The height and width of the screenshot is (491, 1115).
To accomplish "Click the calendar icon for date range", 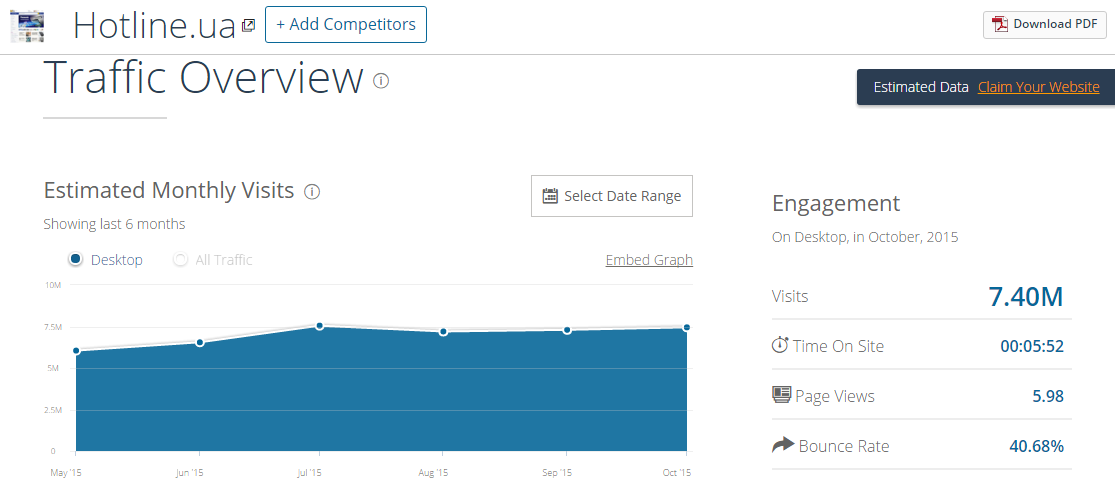I will pos(550,196).
